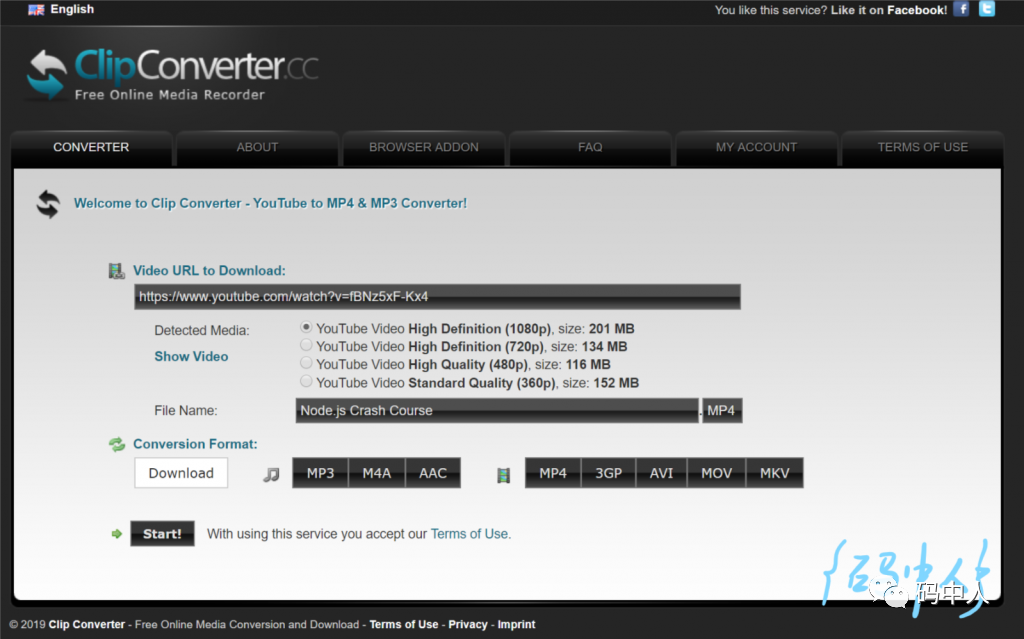Select MP4 conversion format button
This screenshot has width=1024, height=639.
[552, 473]
